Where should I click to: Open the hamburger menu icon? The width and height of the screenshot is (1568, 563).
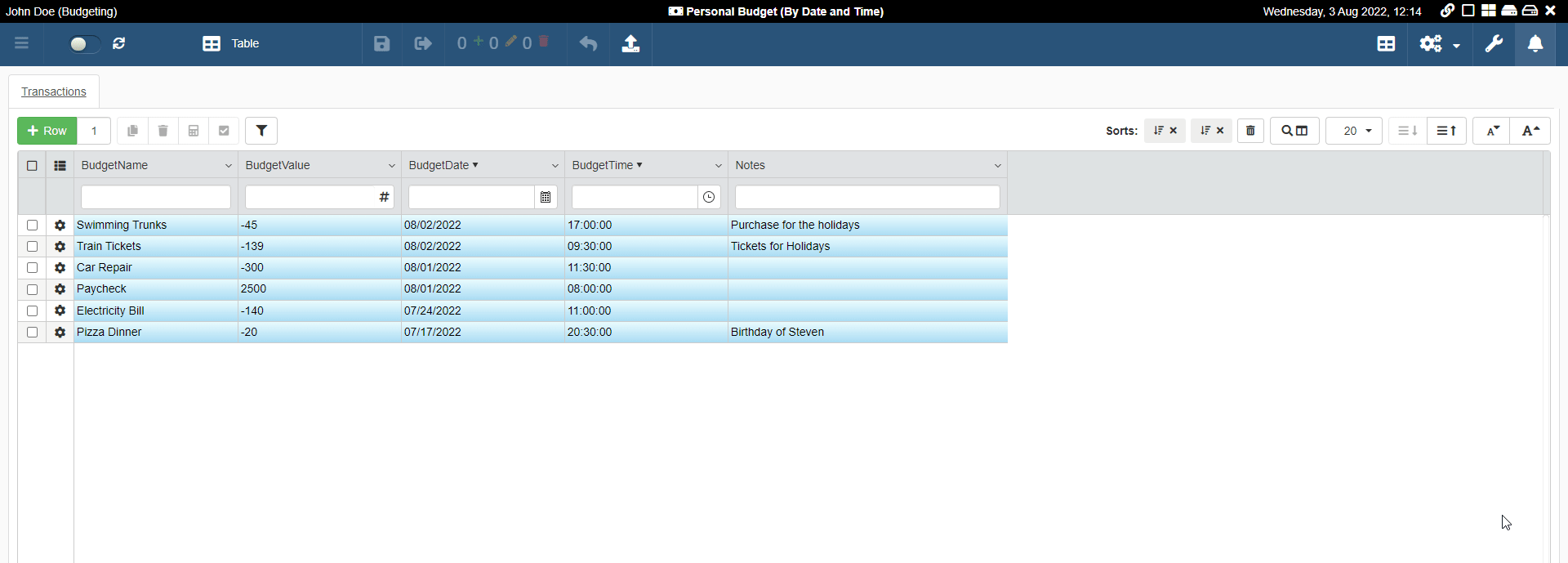(22, 44)
